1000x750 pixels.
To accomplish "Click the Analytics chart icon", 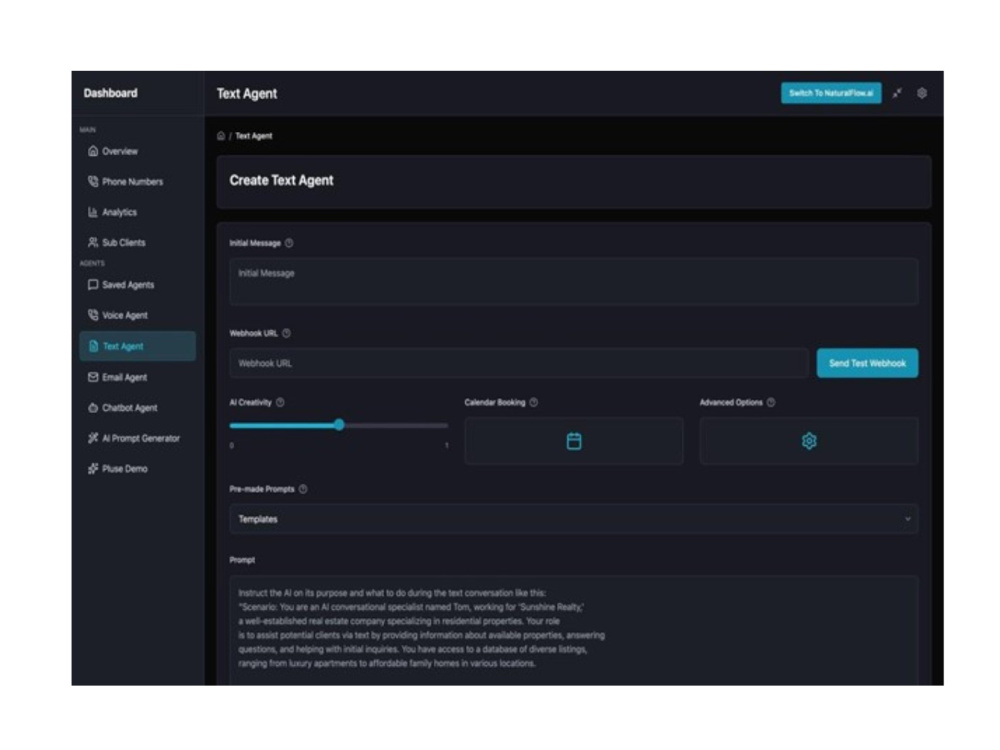I will click(93, 212).
